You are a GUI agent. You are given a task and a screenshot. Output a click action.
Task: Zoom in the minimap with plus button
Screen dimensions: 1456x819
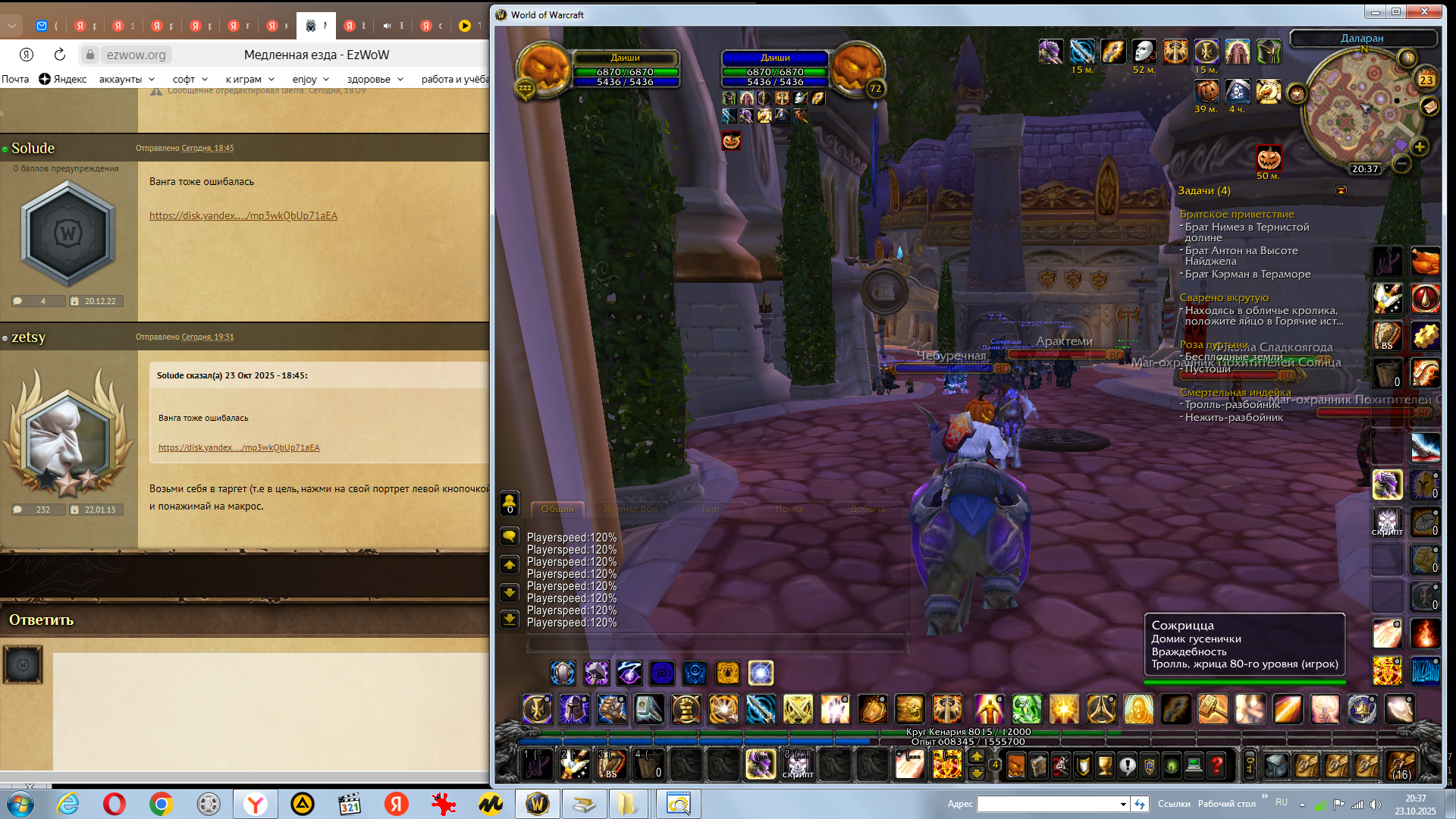point(1420,147)
